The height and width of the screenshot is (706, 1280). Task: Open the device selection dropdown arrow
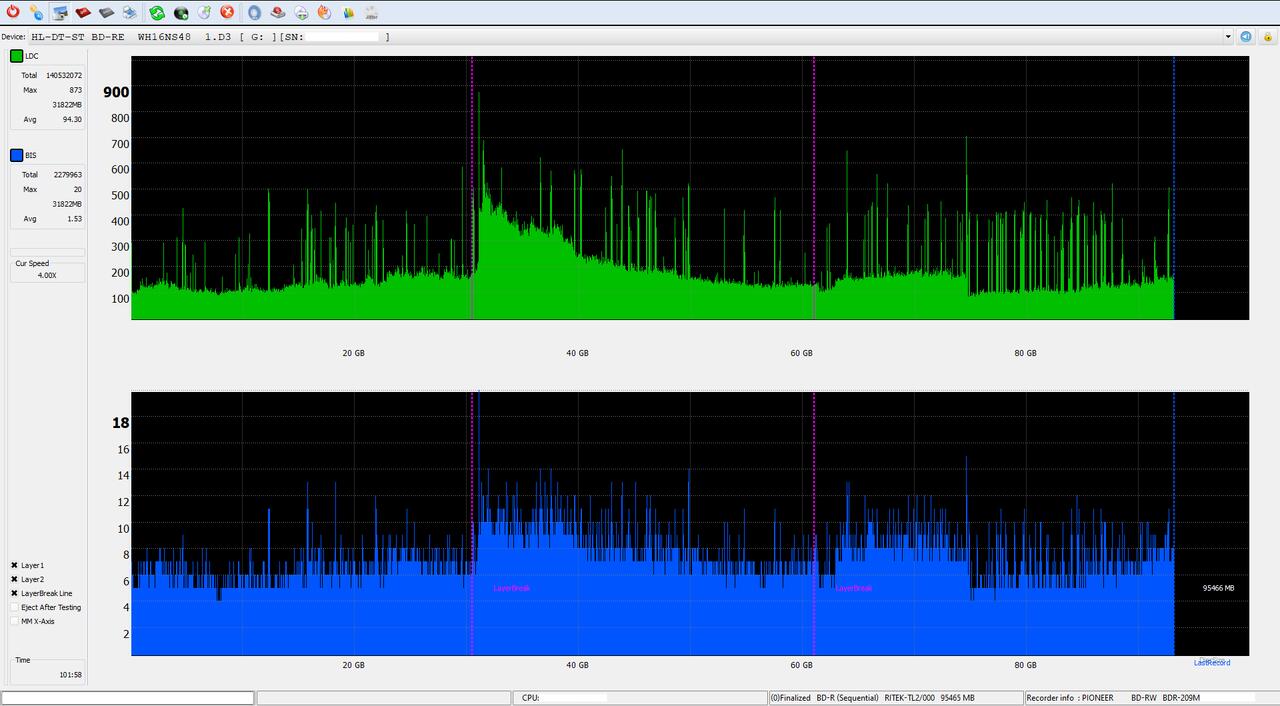[1228, 37]
